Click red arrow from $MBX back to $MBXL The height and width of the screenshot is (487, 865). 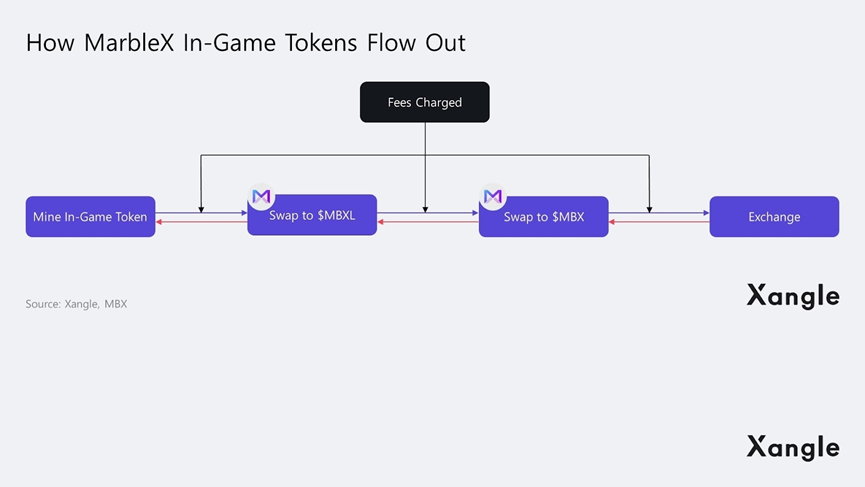[400, 222]
